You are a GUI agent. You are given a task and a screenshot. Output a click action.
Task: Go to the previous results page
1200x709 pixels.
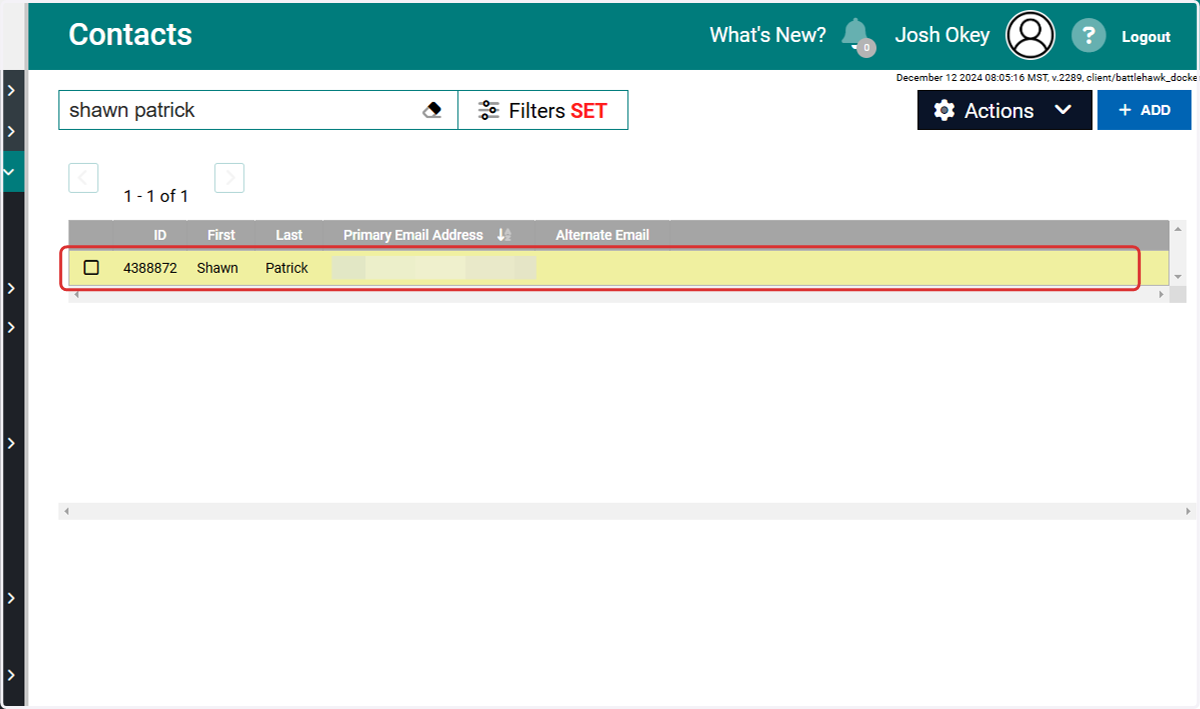tap(83, 178)
